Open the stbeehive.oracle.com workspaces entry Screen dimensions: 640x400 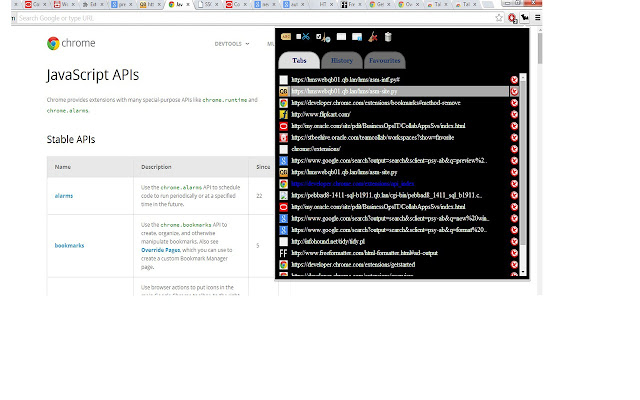[x=372, y=138]
